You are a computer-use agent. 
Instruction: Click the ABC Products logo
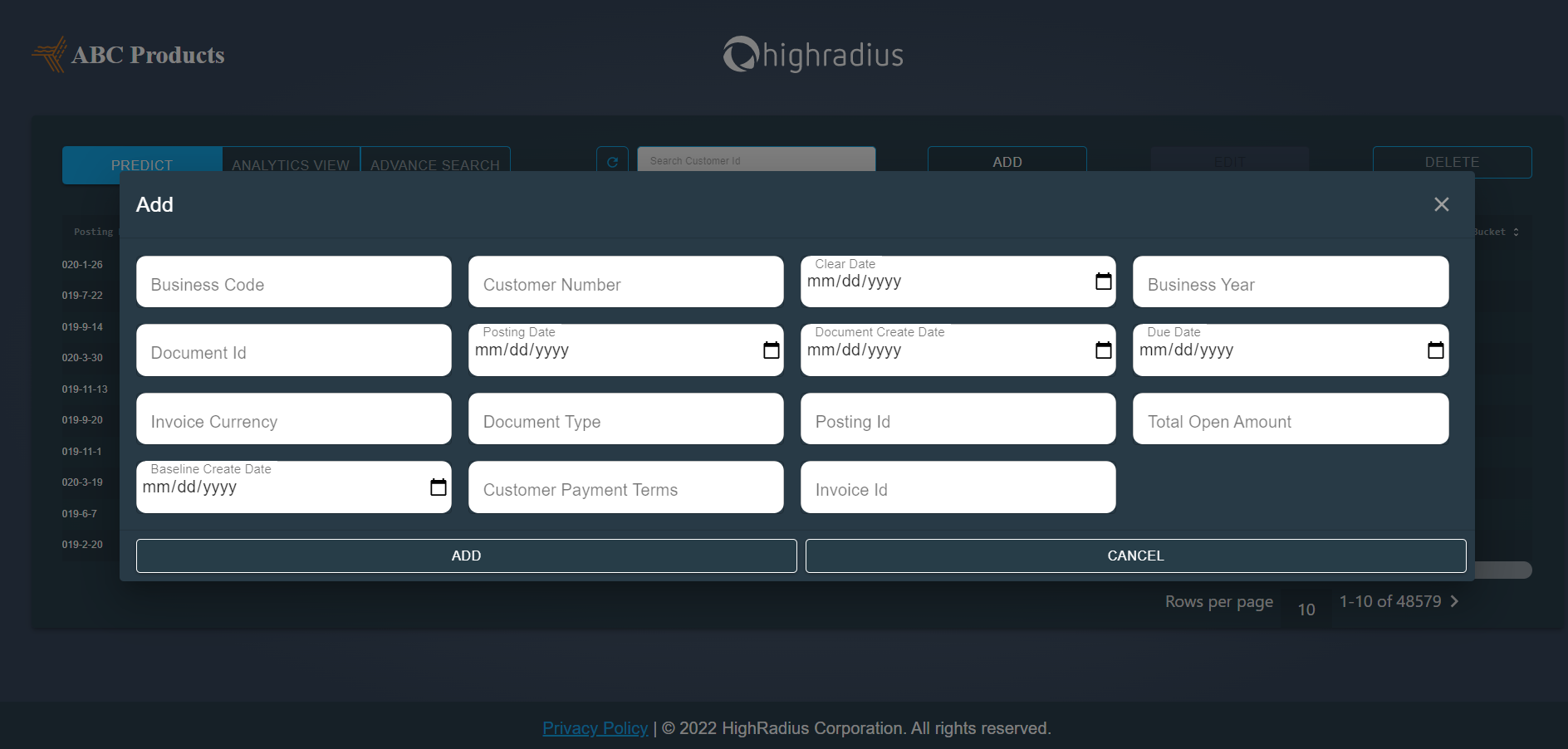pyautogui.click(x=128, y=55)
